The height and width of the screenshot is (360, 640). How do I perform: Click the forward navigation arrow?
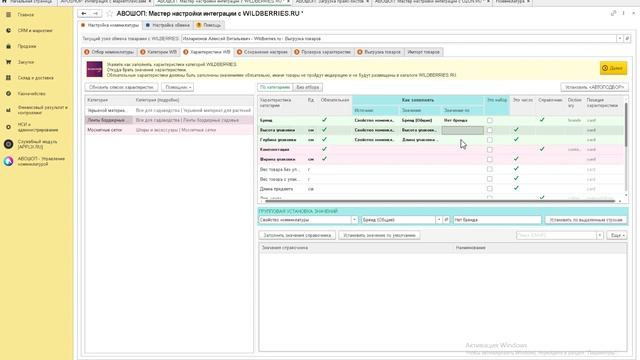tap(96, 13)
